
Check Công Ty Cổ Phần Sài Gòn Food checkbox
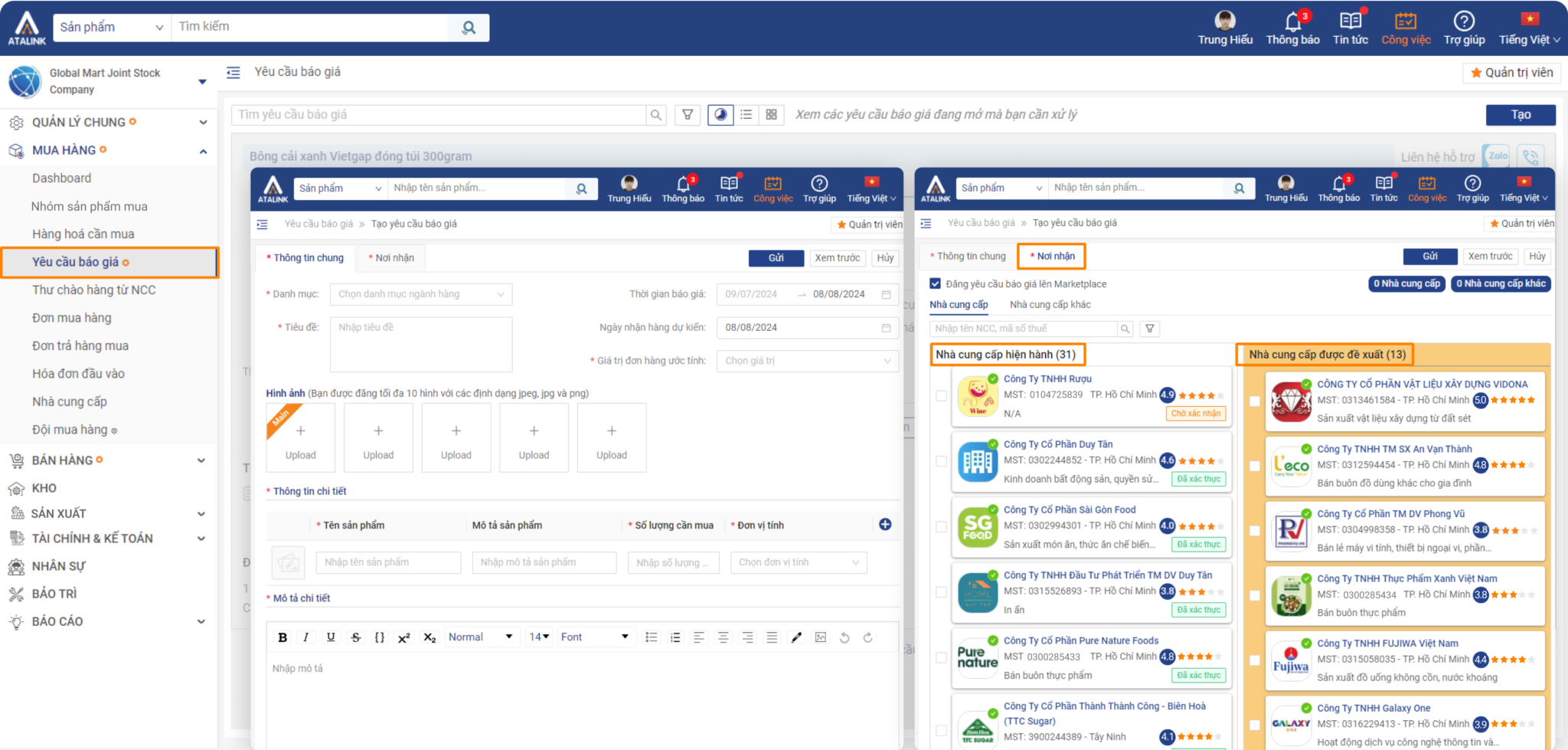(941, 526)
